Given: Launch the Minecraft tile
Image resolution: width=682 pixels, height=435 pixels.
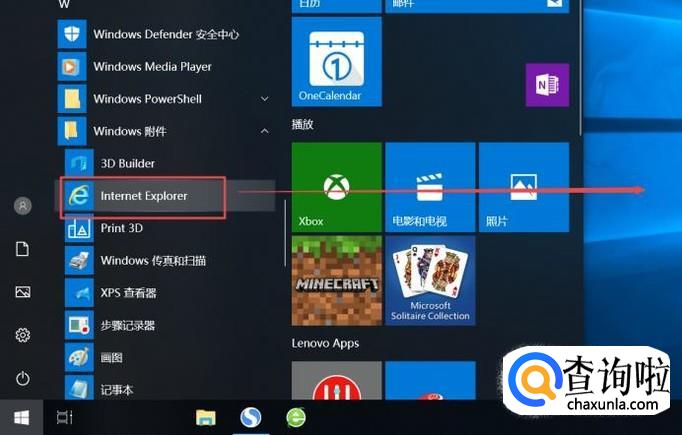Looking at the screenshot, I should 337,281.
